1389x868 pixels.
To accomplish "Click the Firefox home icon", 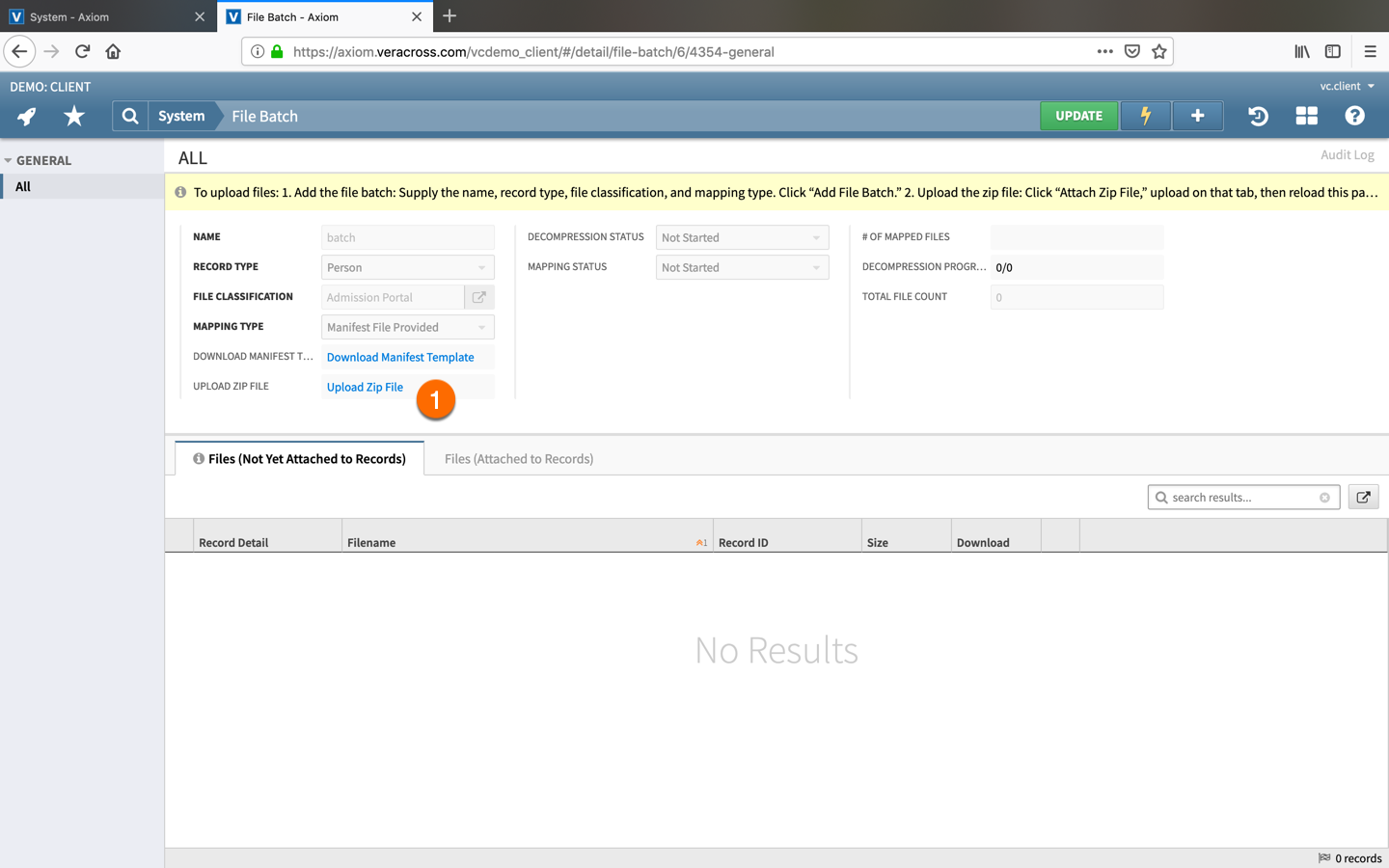I will pos(112,51).
